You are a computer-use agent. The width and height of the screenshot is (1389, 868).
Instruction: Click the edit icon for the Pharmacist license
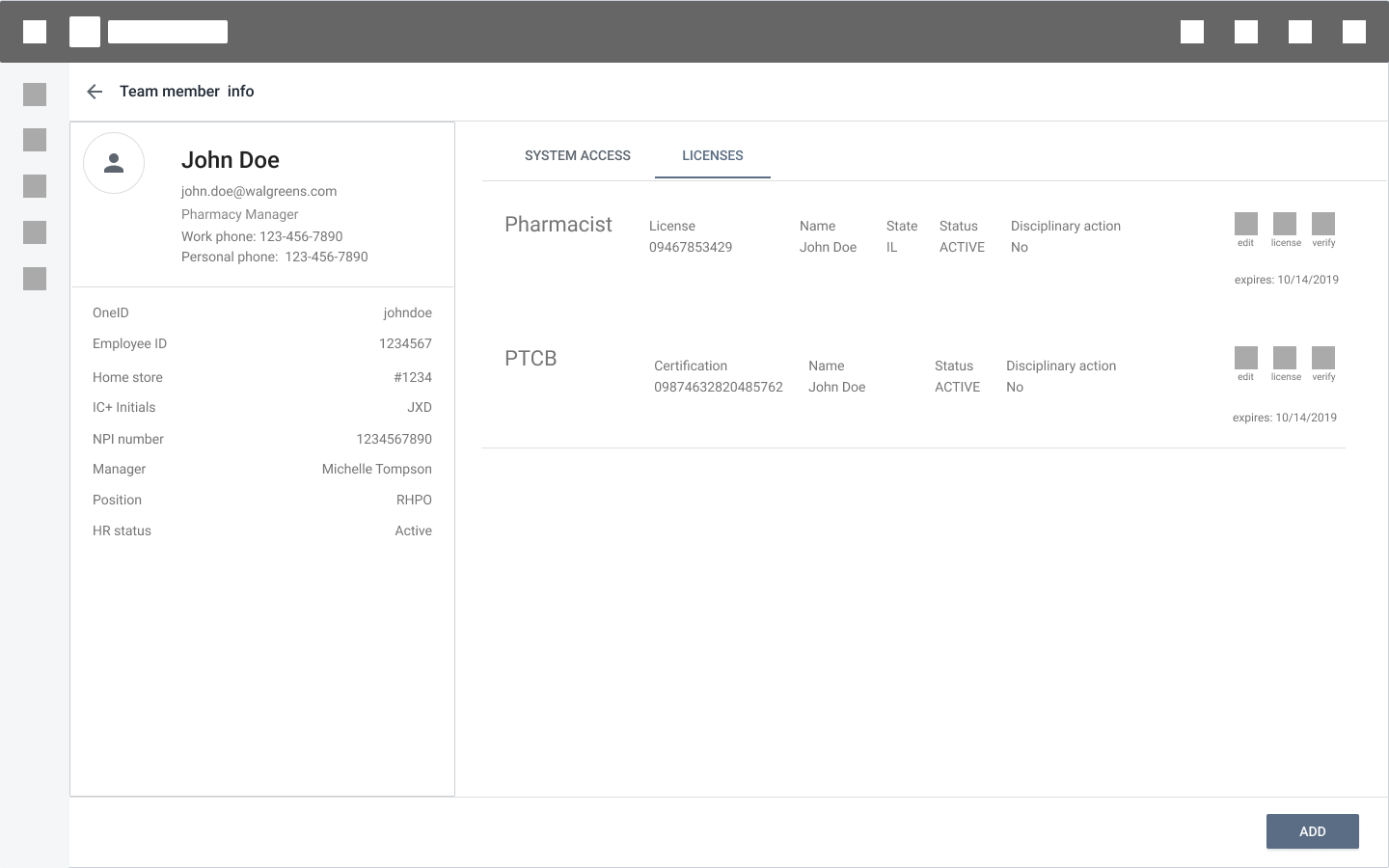(x=1245, y=224)
